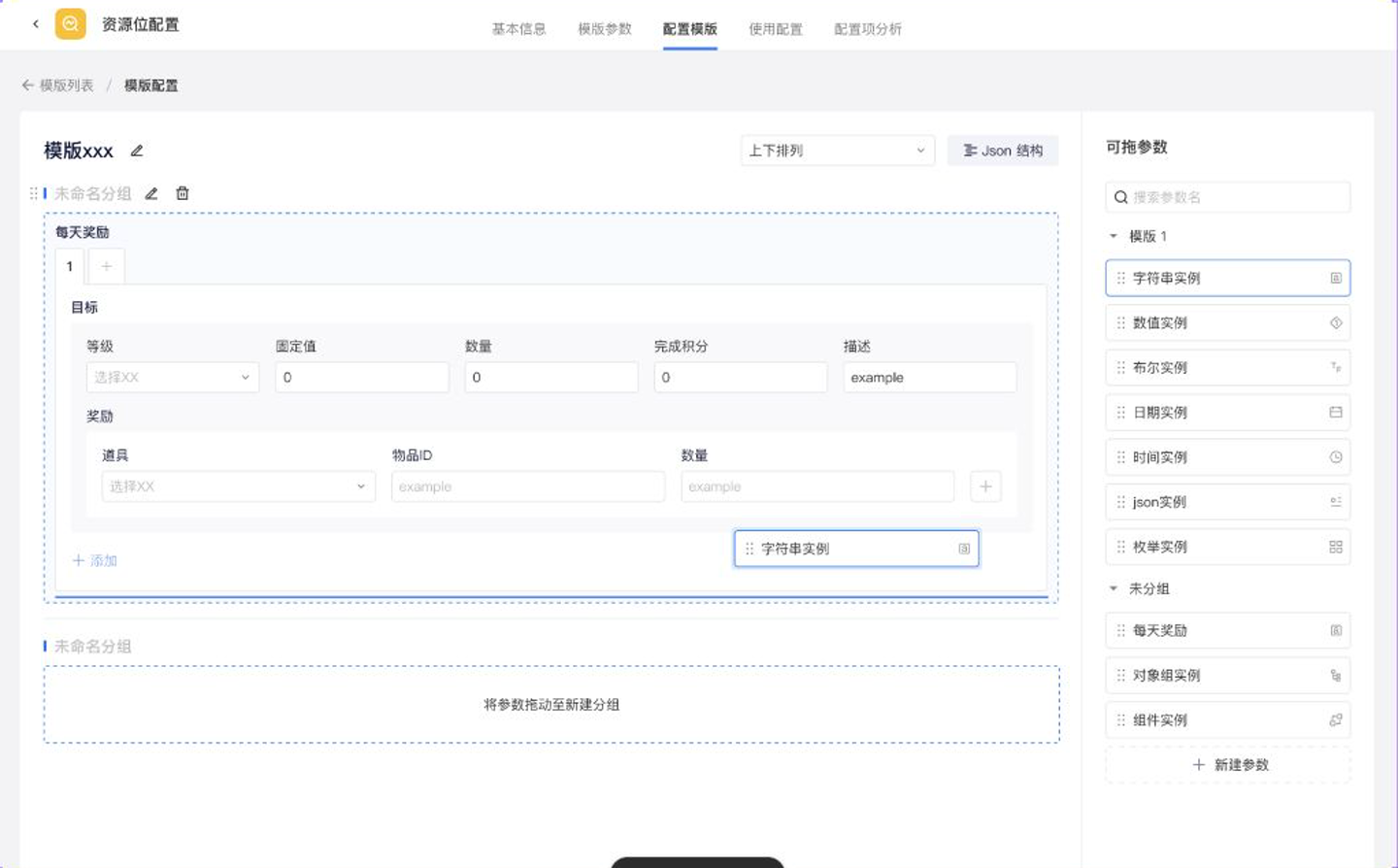Click the 目标 section label

click(84, 307)
